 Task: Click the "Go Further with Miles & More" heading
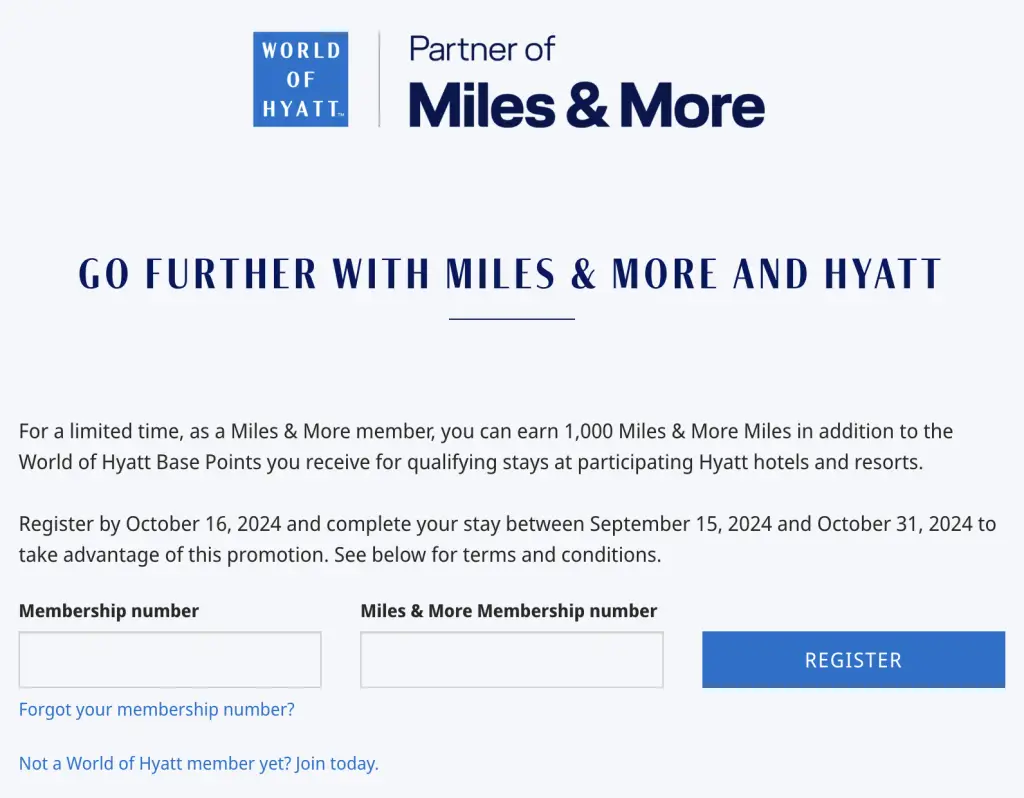(510, 274)
